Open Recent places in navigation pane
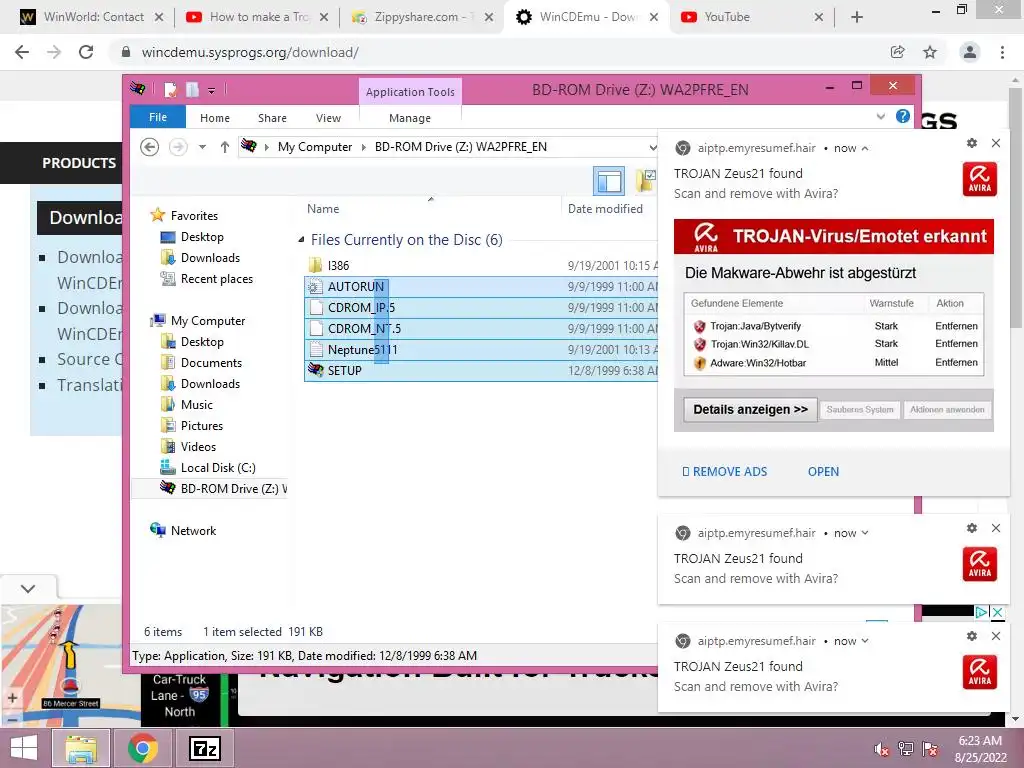 216,279
